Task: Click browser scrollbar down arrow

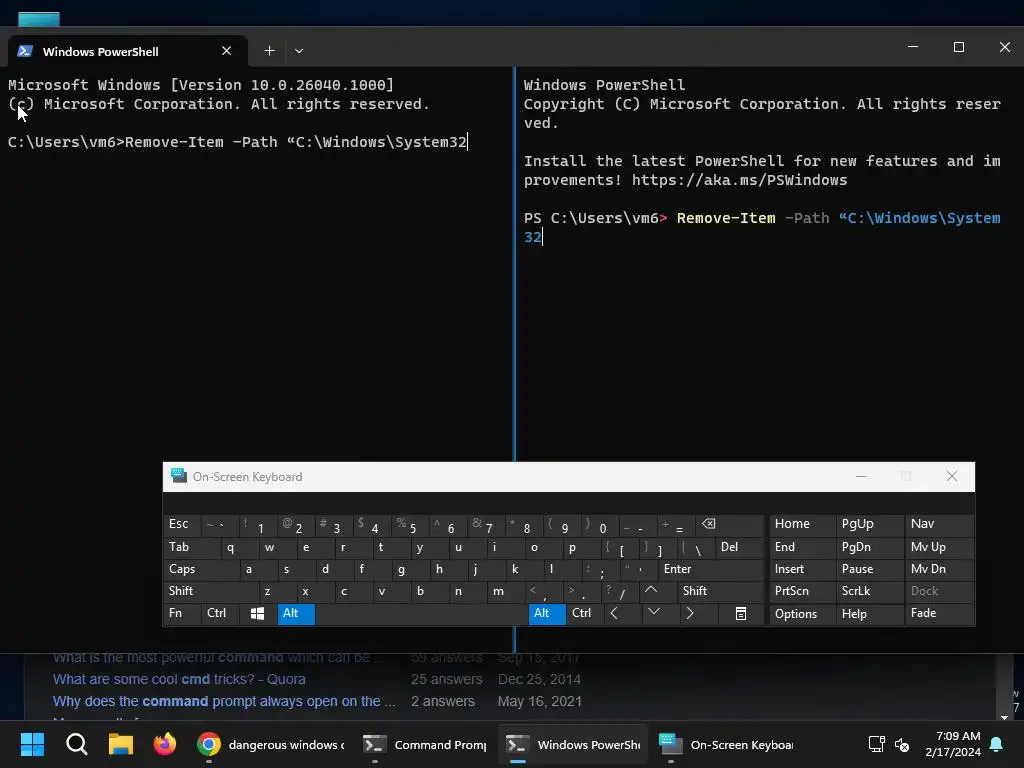Action: pos(1004,716)
